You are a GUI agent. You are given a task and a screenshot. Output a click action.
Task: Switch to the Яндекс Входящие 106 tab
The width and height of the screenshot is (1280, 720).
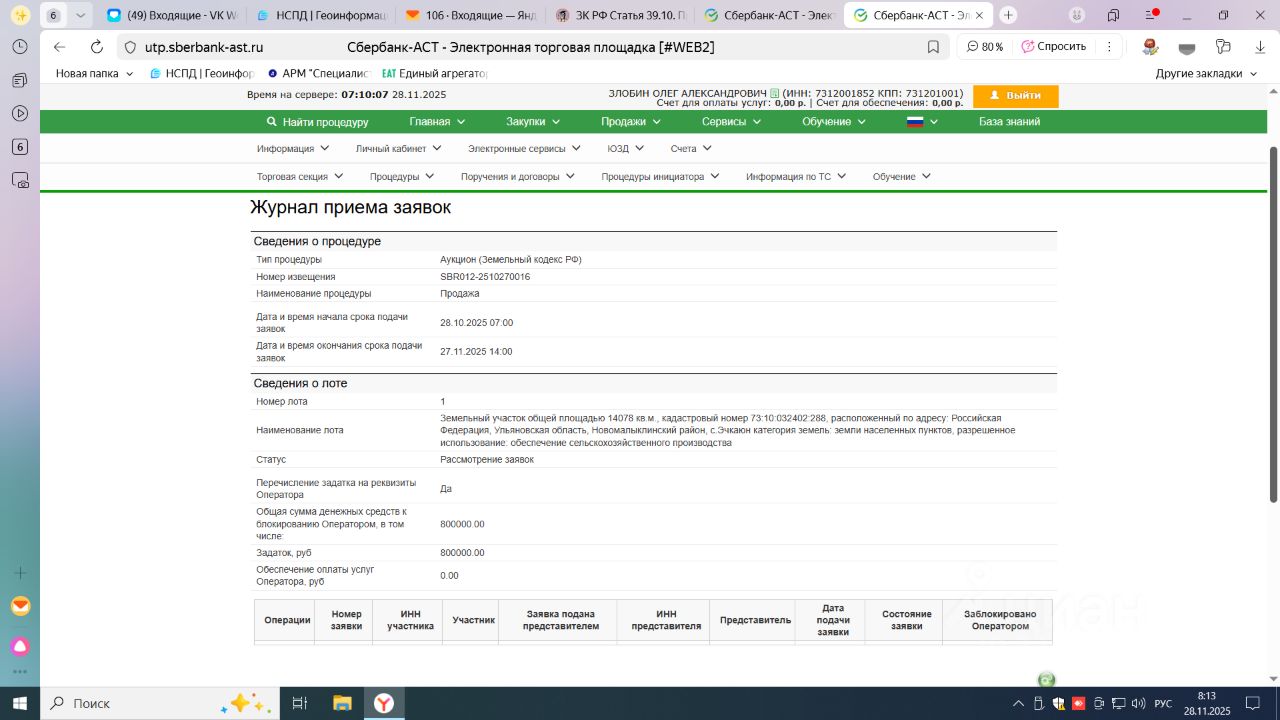click(x=470, y=15)
